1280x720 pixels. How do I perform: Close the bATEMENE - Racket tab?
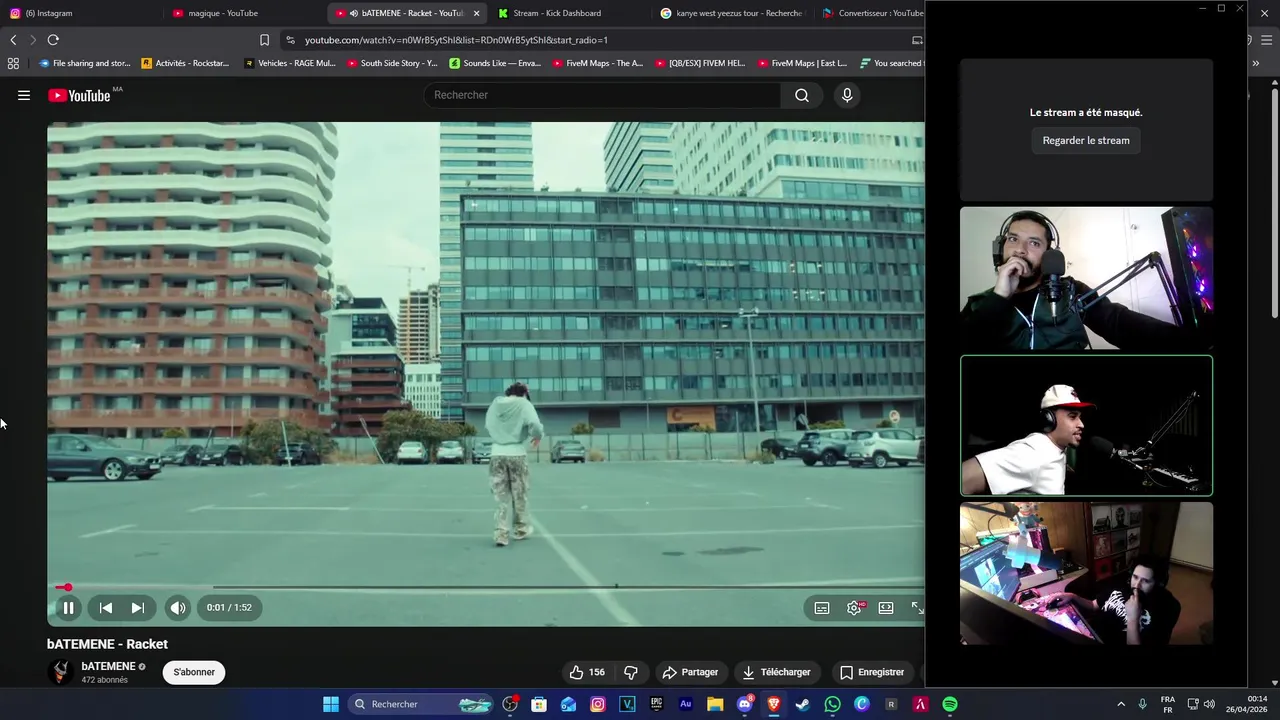pyautogui.click(x=476, y=13)
